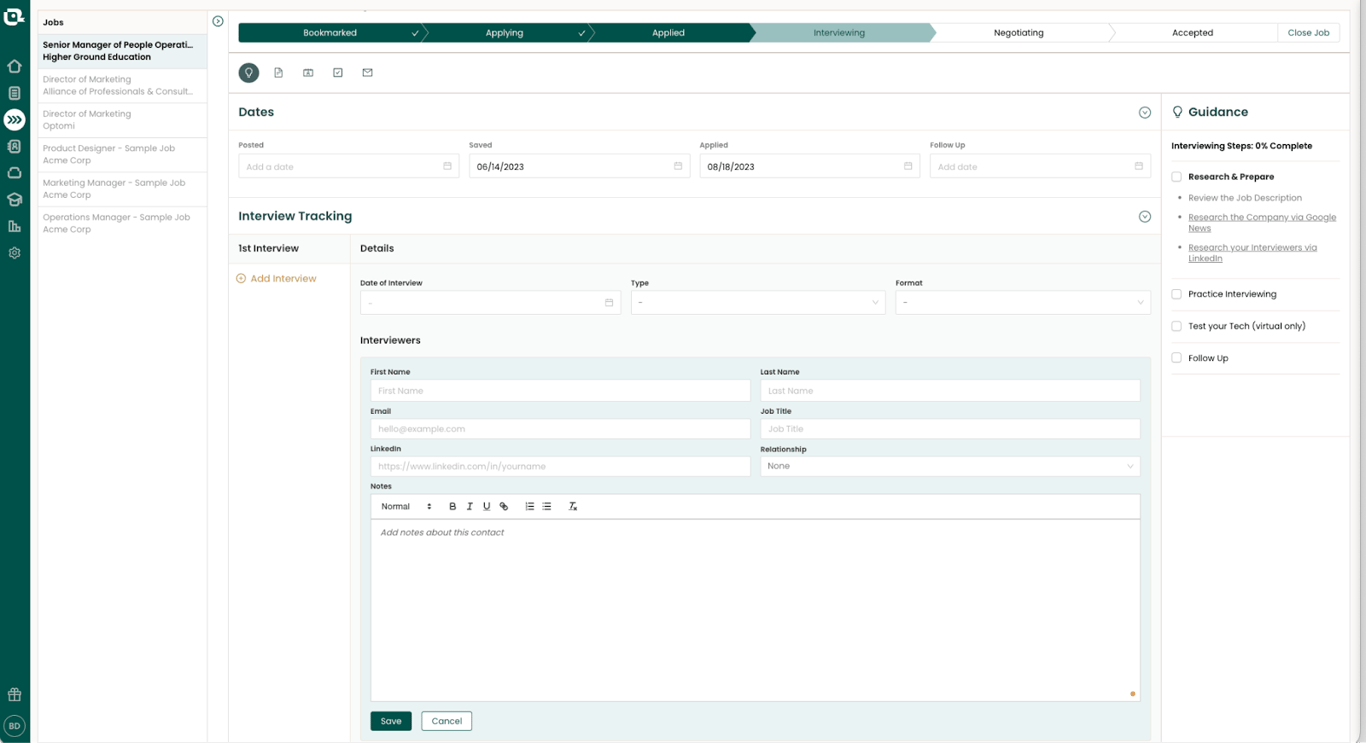
Task: Check the Research & Prepare checkbox
Action: coord(1177,177)
